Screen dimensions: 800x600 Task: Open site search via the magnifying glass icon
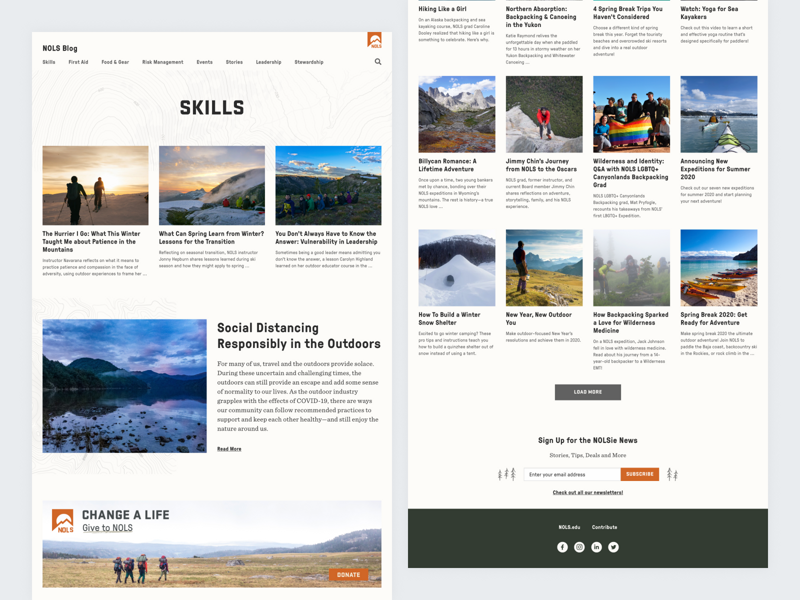[x=378, y=61]
